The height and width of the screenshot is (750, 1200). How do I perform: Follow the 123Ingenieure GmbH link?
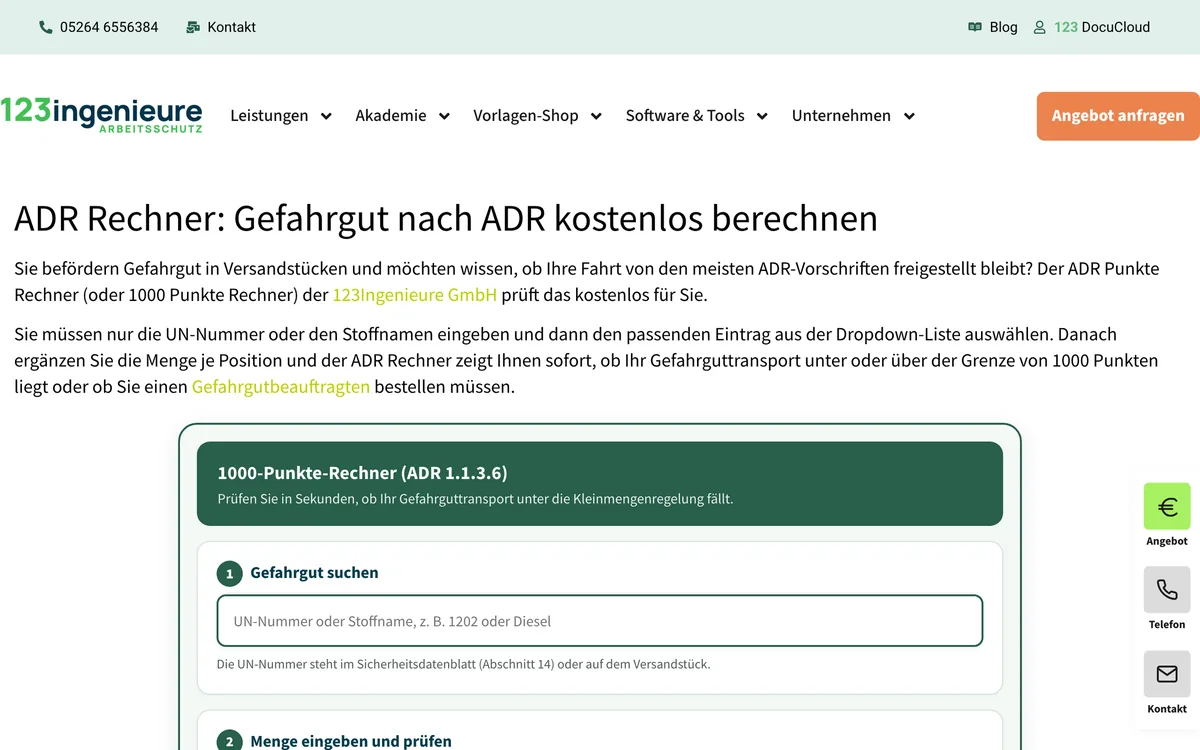coord(415,295)
